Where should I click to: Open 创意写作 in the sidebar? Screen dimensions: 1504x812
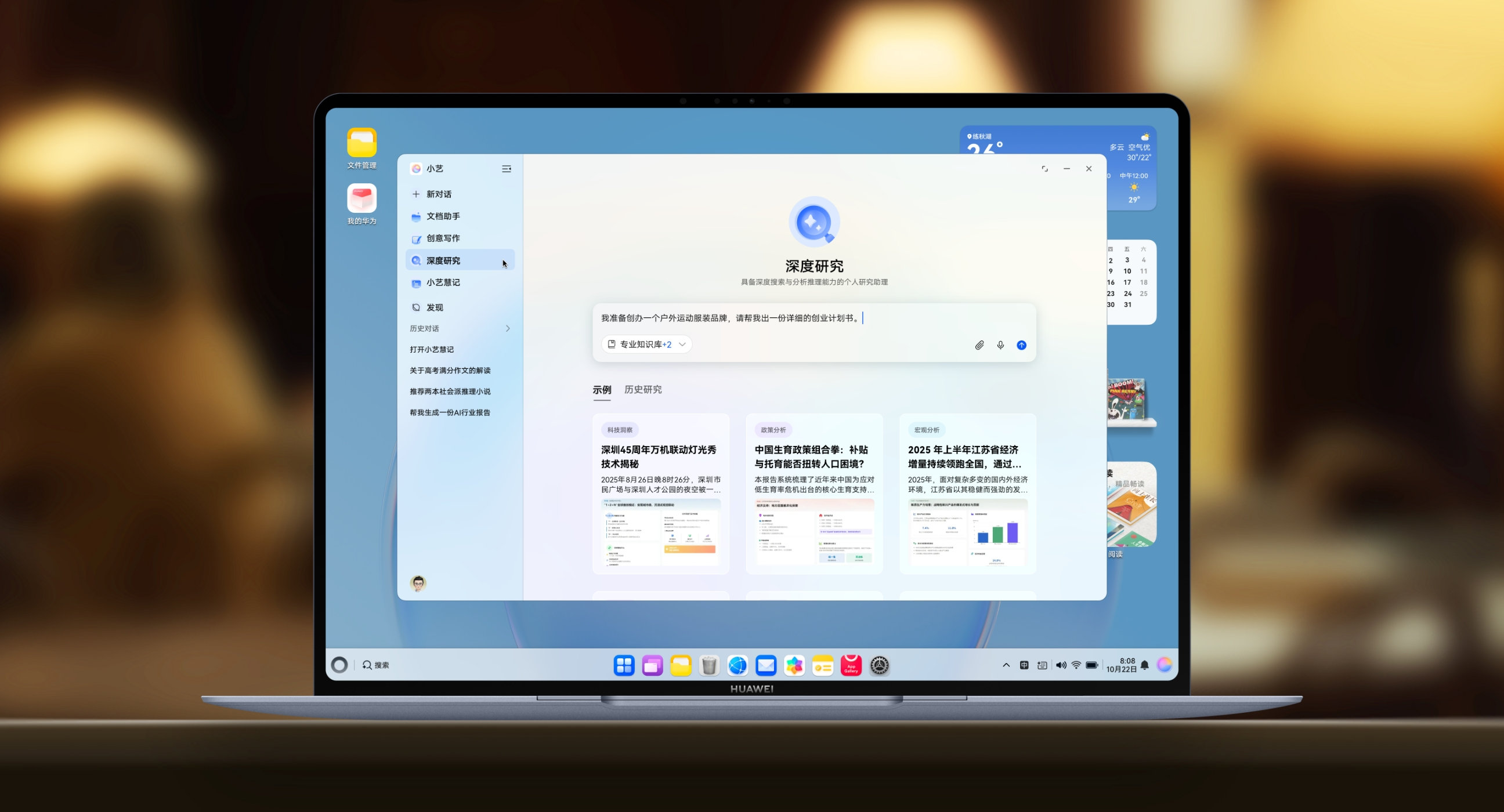coord(443,238)
